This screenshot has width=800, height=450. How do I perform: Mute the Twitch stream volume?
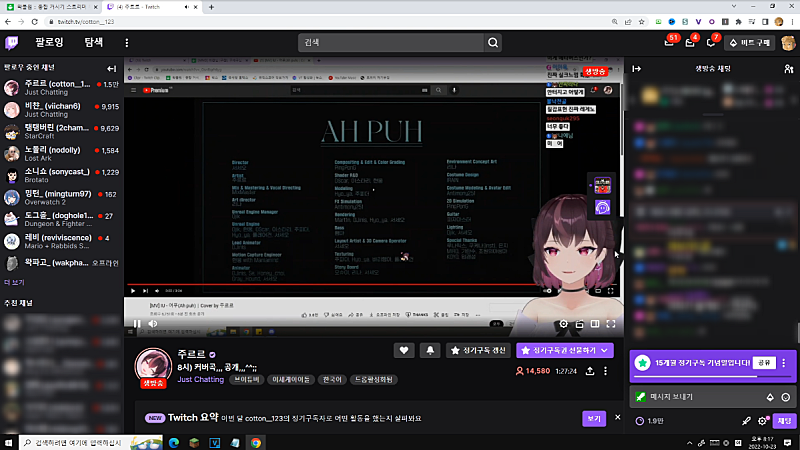pos(153,323)
